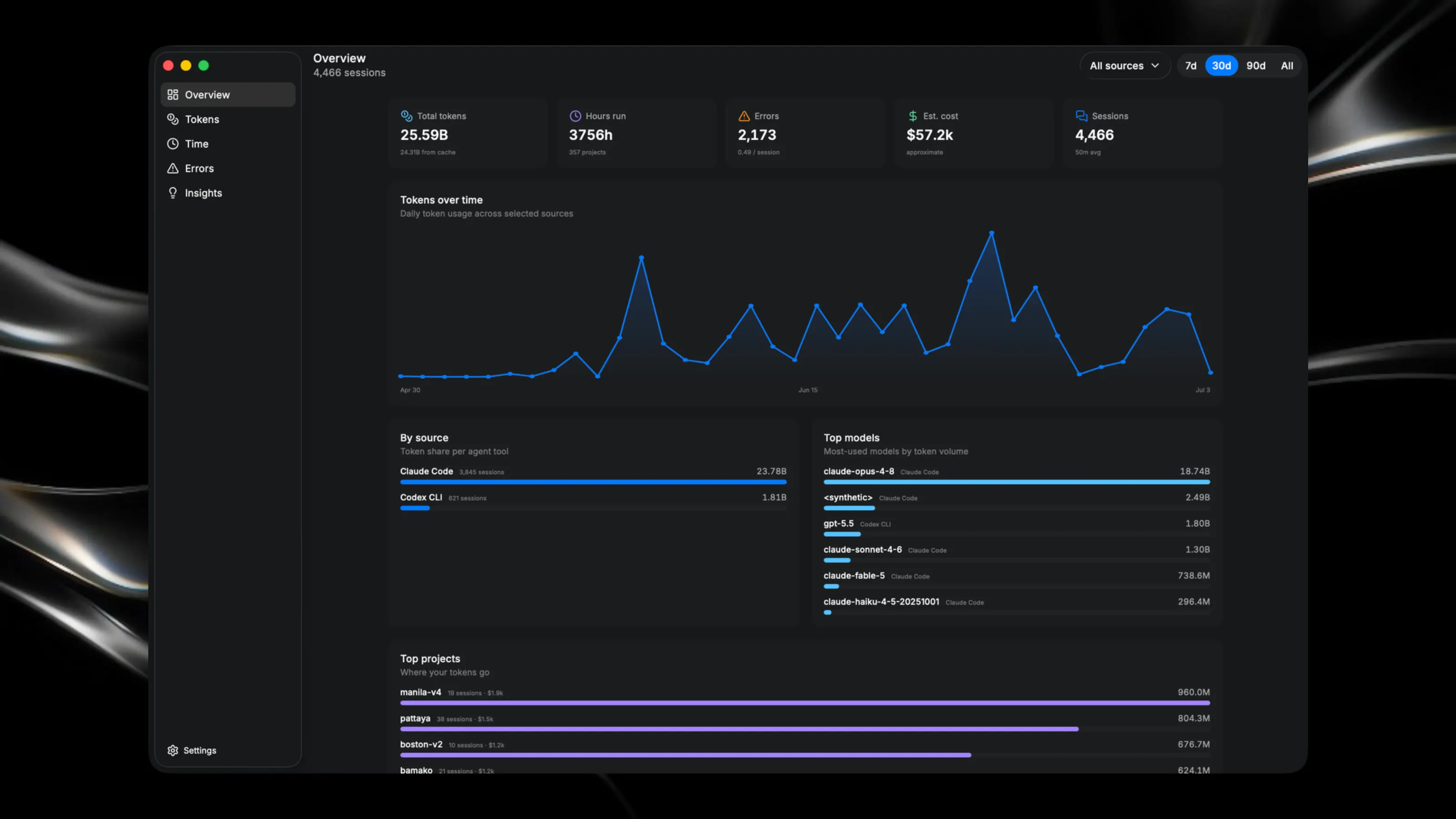Click the Top models heading
Screen dimensions: 1456x819
point(851,438)
